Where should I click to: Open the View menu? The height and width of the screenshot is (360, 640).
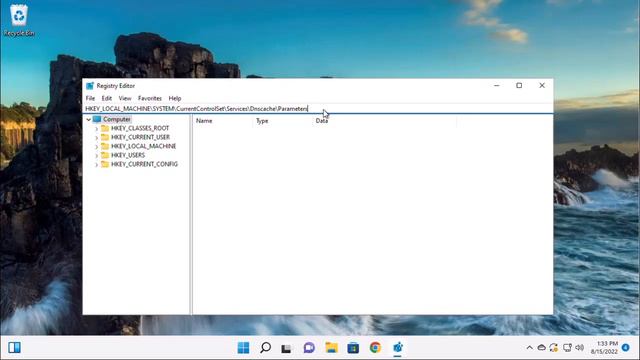pyautogui.click(x=125, y=98)
